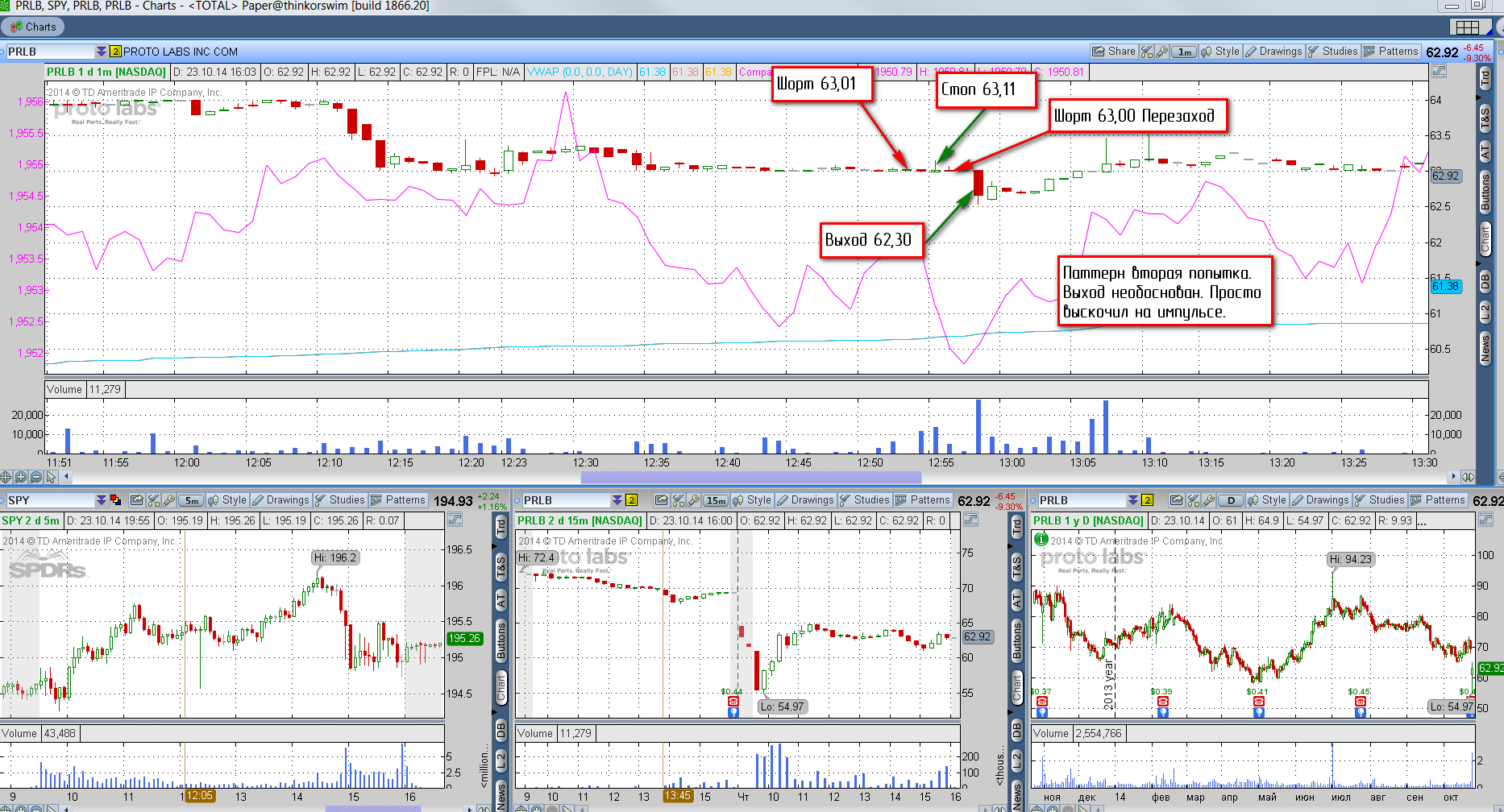Click the T&S side tab beside SPY chart
The height and width of the screenshot is (812, 1504).
(501, 568)
